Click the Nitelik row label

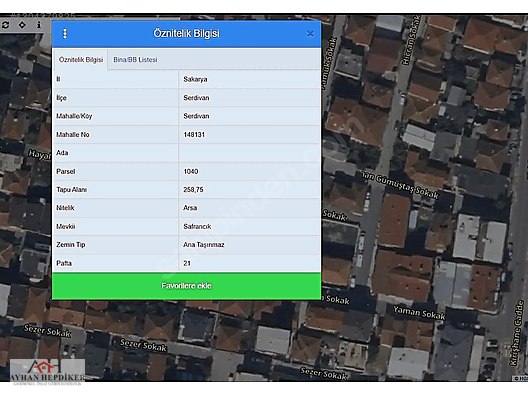pos(65,208)
